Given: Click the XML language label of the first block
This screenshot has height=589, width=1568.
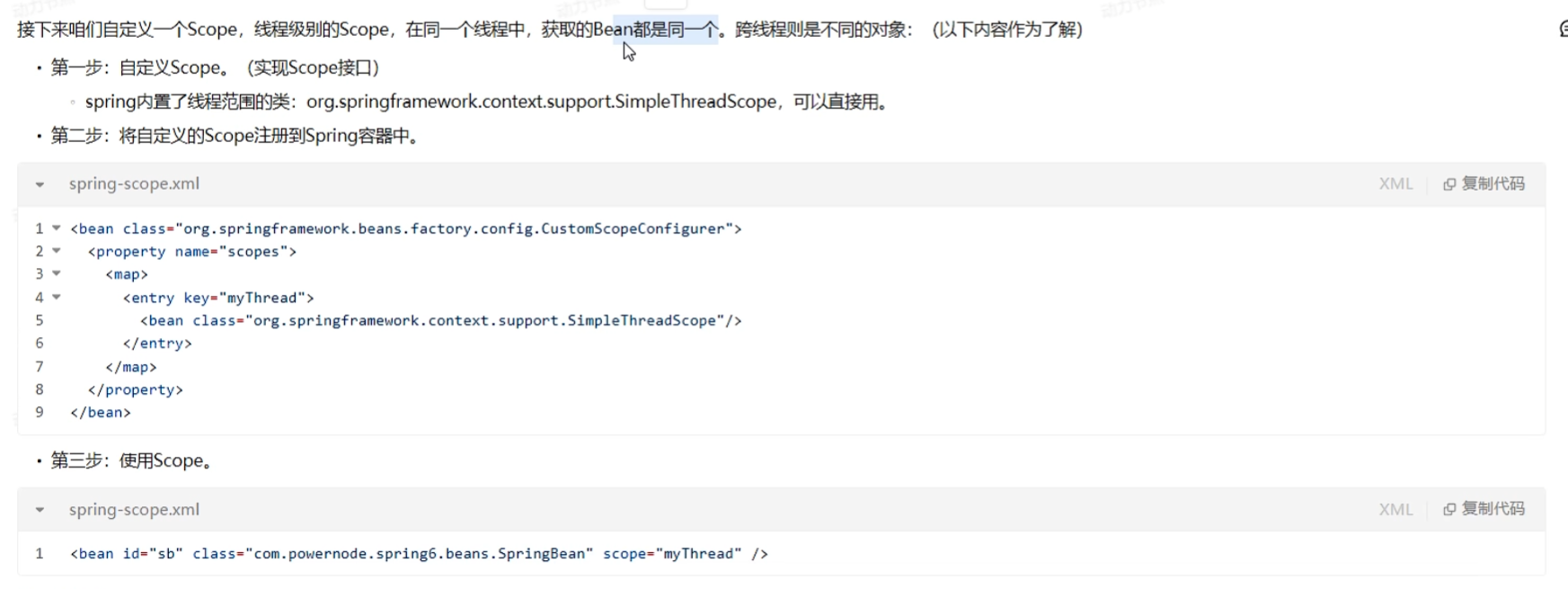Looking at the screenshot, I should tap(1395, 183).
